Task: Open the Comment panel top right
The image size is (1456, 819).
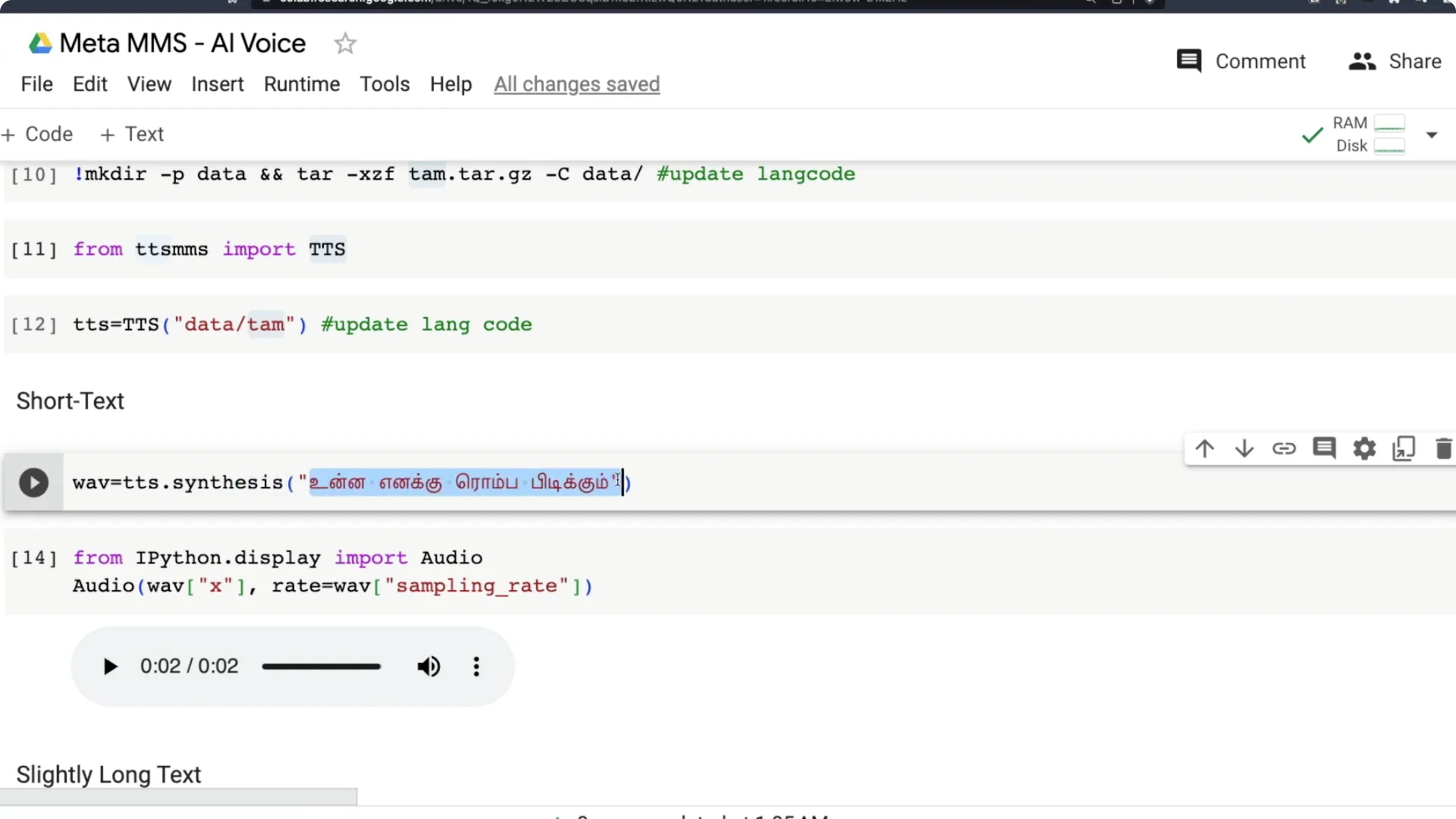Action: coord(1241,61)
